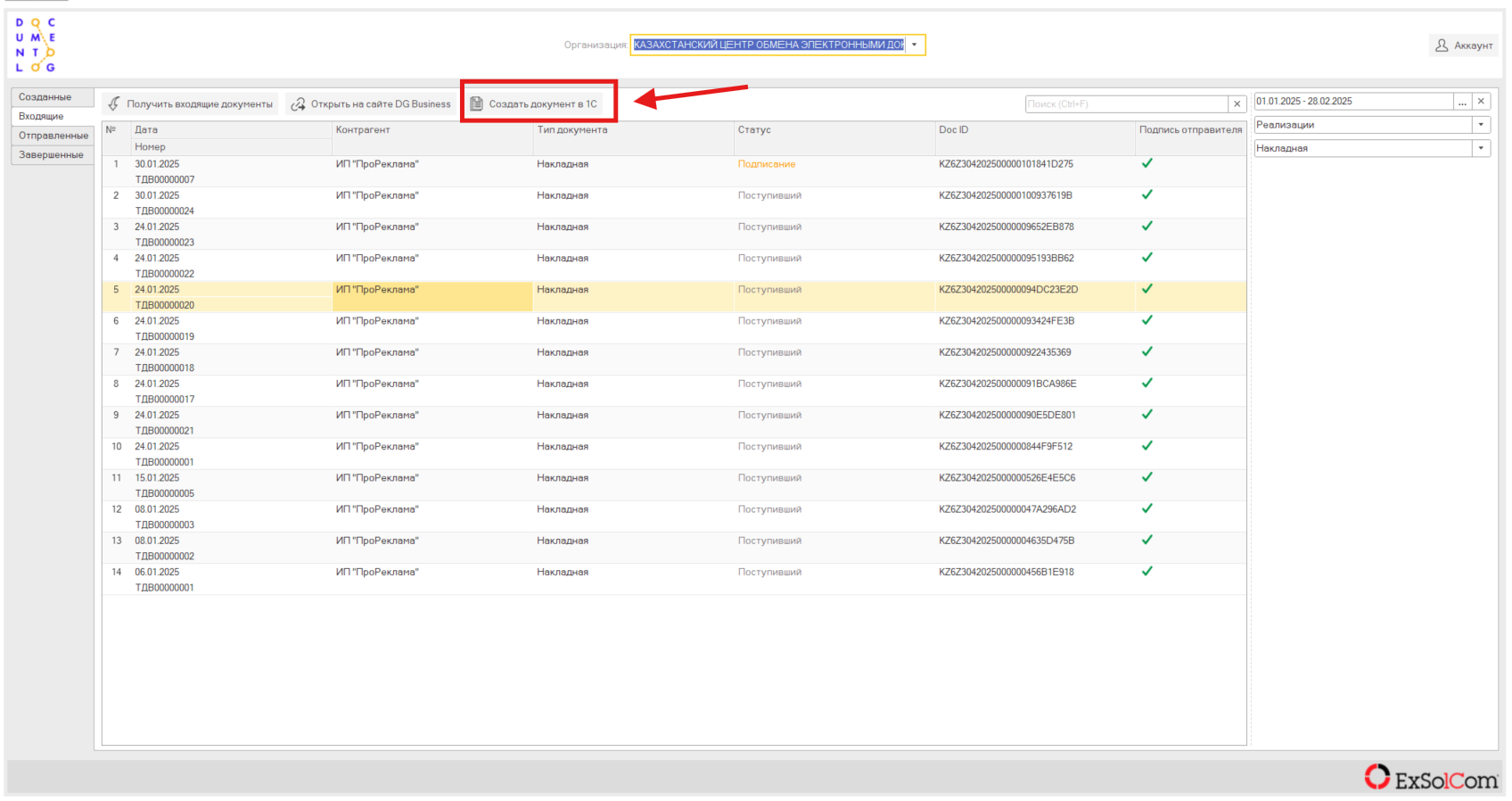The height and width of the screenshot is (801, 1512).
Task: Click the № column header
Action: click(117, 130)
